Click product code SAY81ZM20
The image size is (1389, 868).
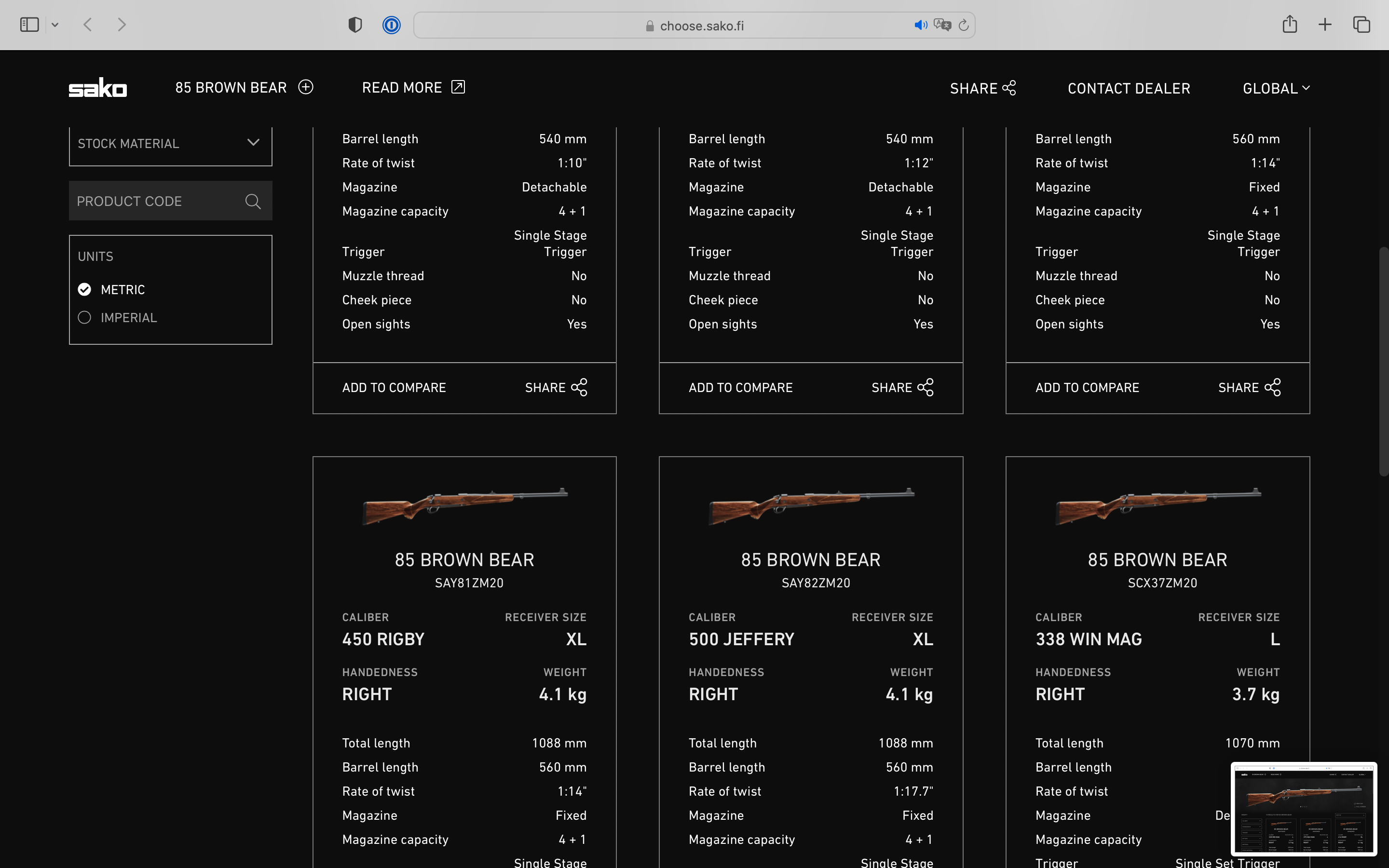pyautogui.click(x=469, y=583)
